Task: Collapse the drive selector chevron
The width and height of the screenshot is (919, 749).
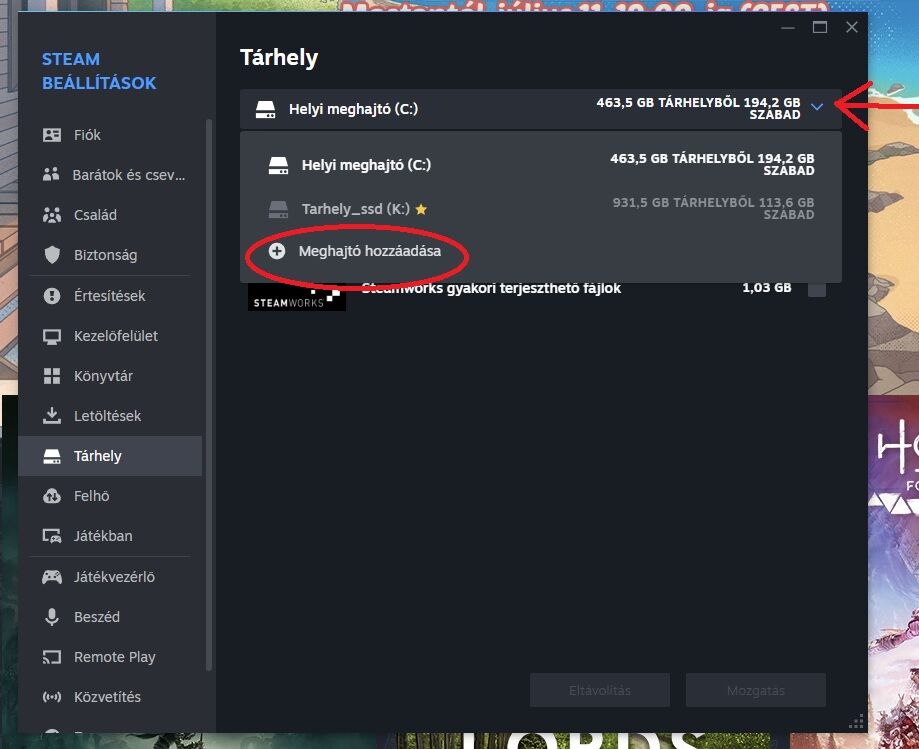Action: pos(817,107)
